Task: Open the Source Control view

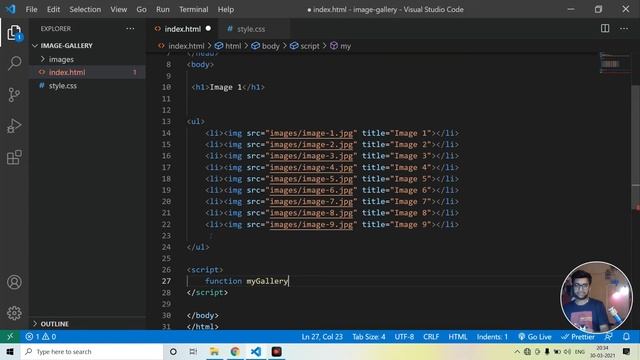Action: click(14, 95)
